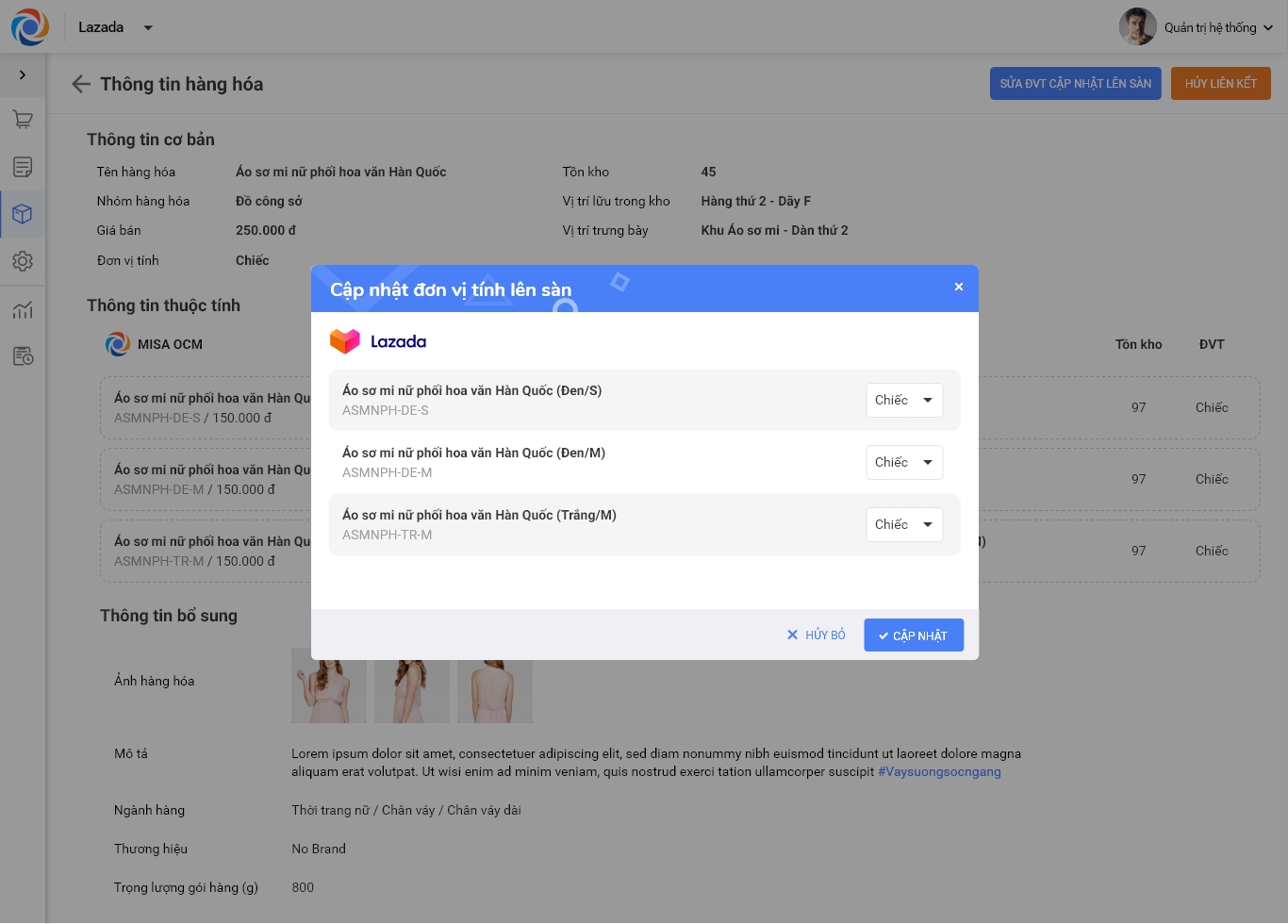Close the Cập nhật đơn vị tính dialog
Image resolution: width=1288 pixels, height=924 pixels.
point(958,287)
